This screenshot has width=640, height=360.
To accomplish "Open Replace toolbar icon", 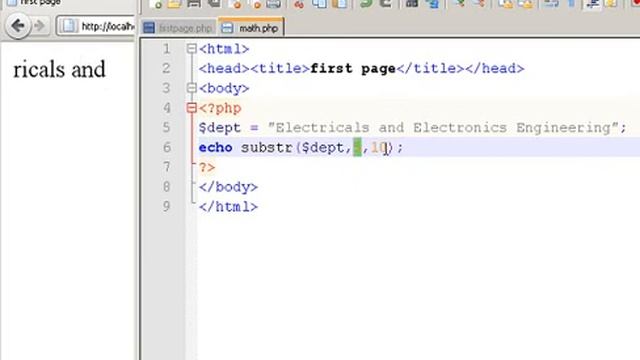I will click(x=432, y=3).
